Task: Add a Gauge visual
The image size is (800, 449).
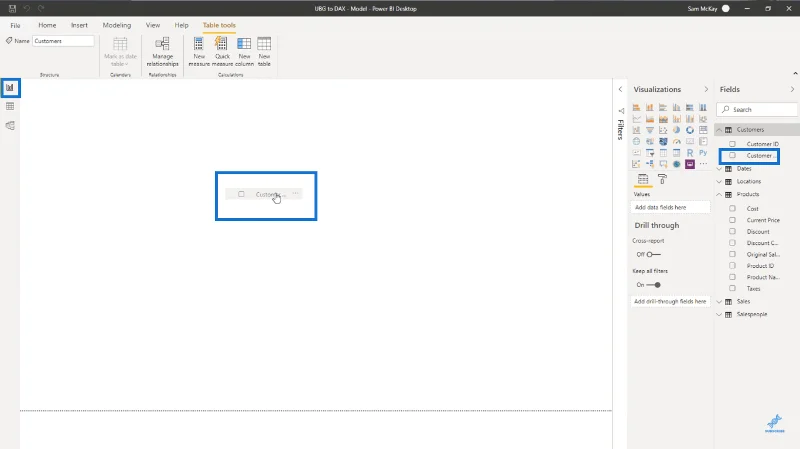Action: coord(677,141)
